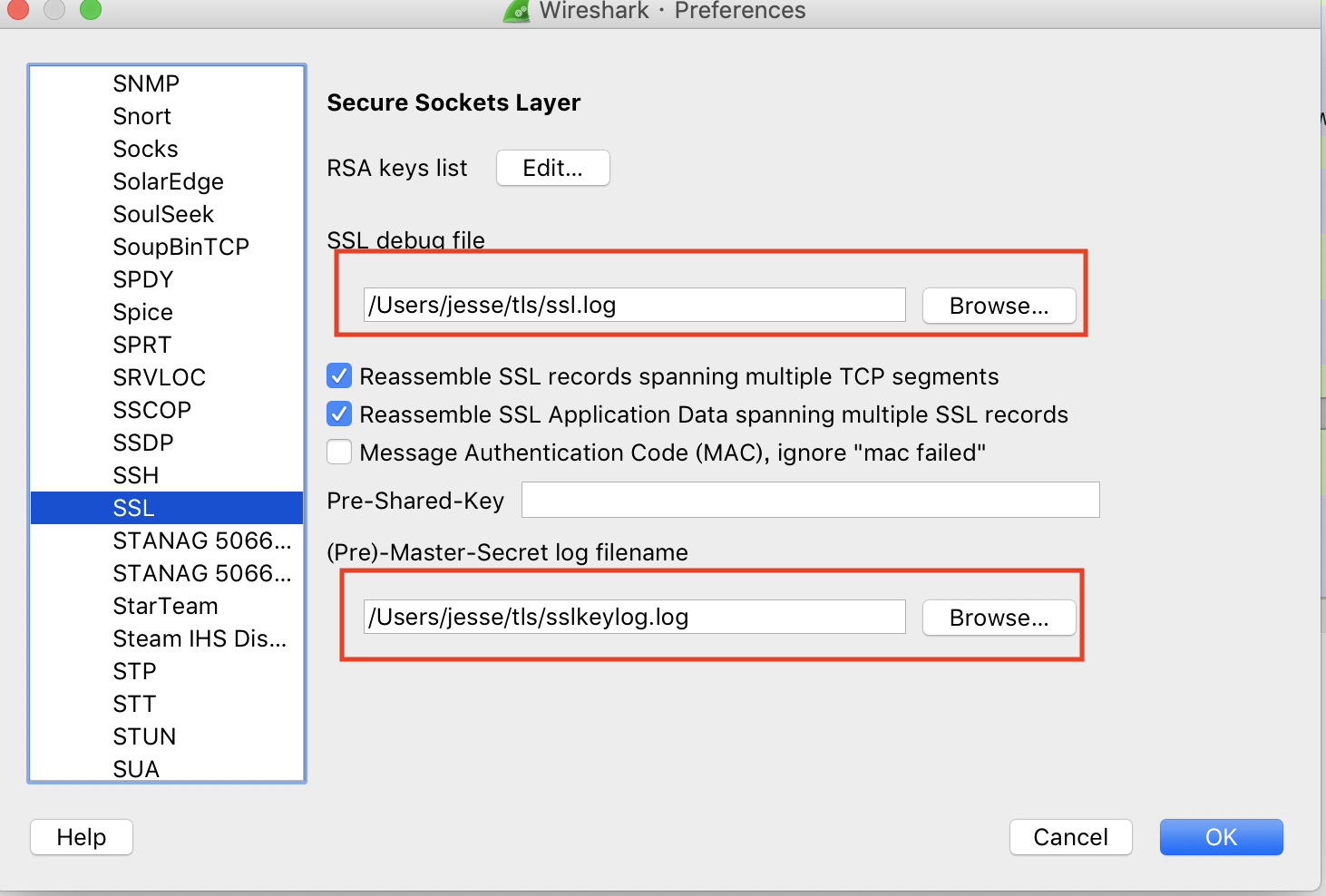Select STUN protocol entry
The height and width of the screenshot is (896, 1326).
coord(167,736)
